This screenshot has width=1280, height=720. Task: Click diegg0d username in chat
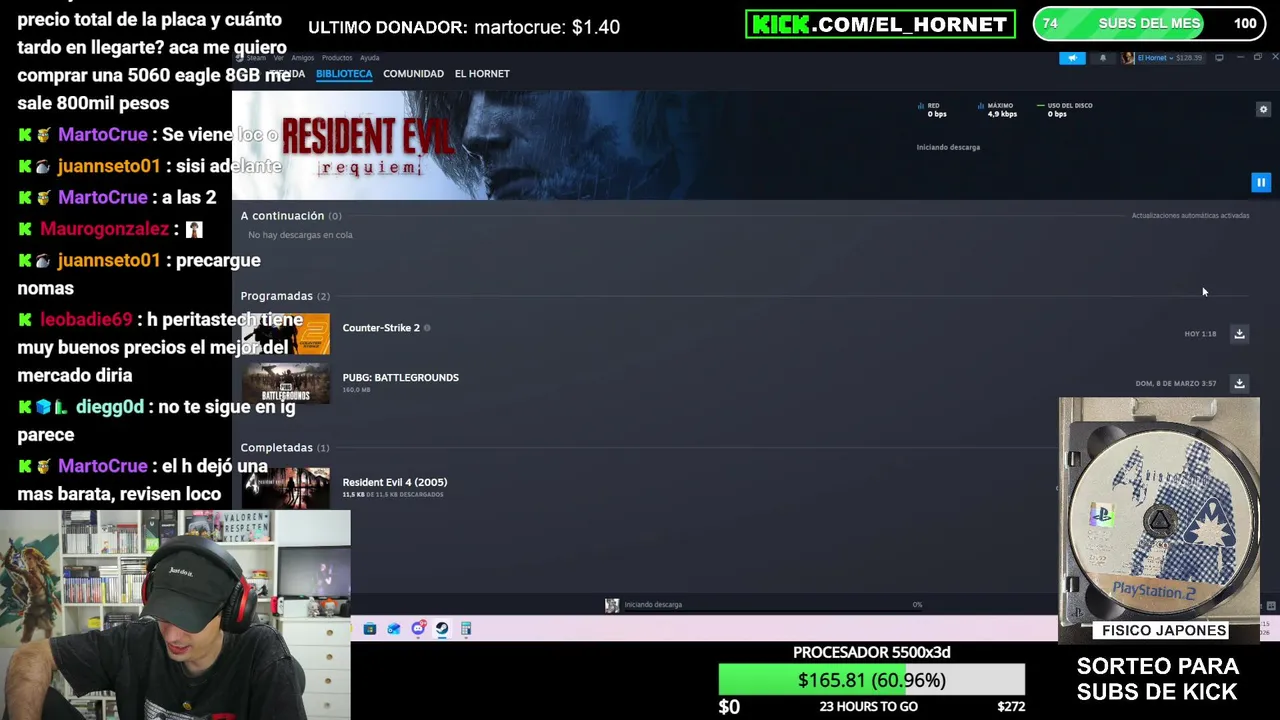click(x=109, y=407)
